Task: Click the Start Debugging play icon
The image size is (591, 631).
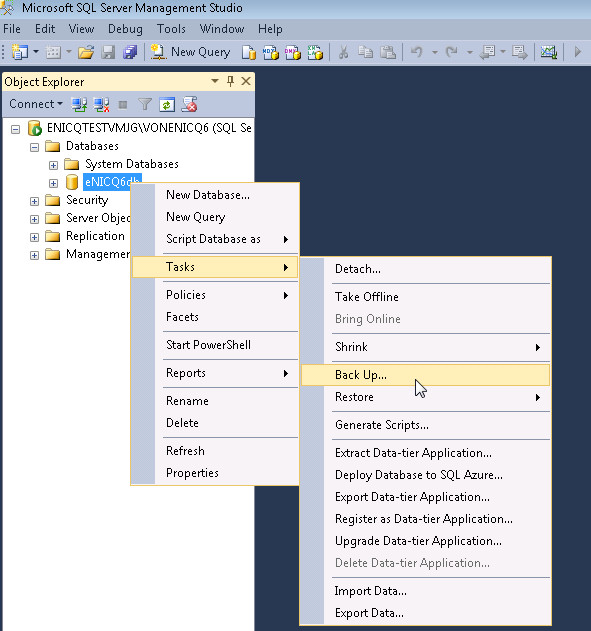Action: [578, 52]
